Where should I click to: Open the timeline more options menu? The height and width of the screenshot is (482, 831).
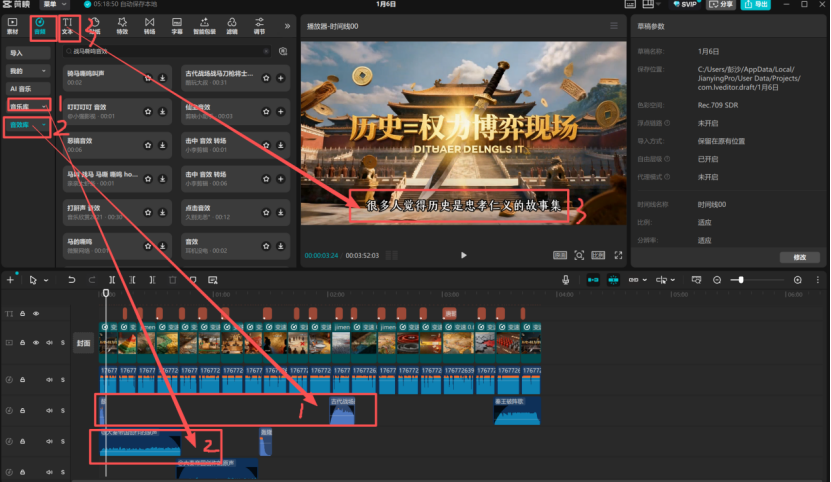818,280
